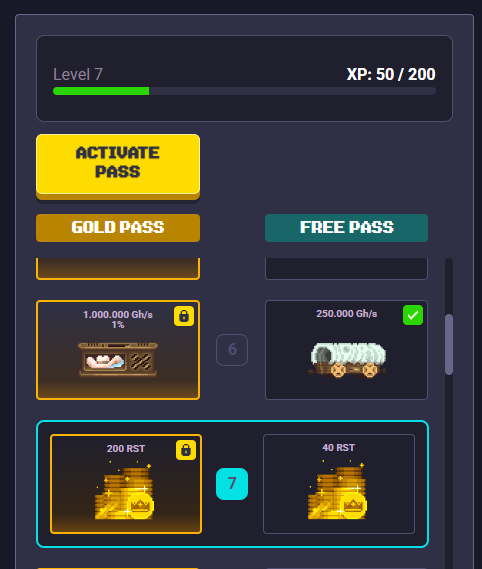
Task: Click the cyan level 7 badge
Action: [232, 484]
